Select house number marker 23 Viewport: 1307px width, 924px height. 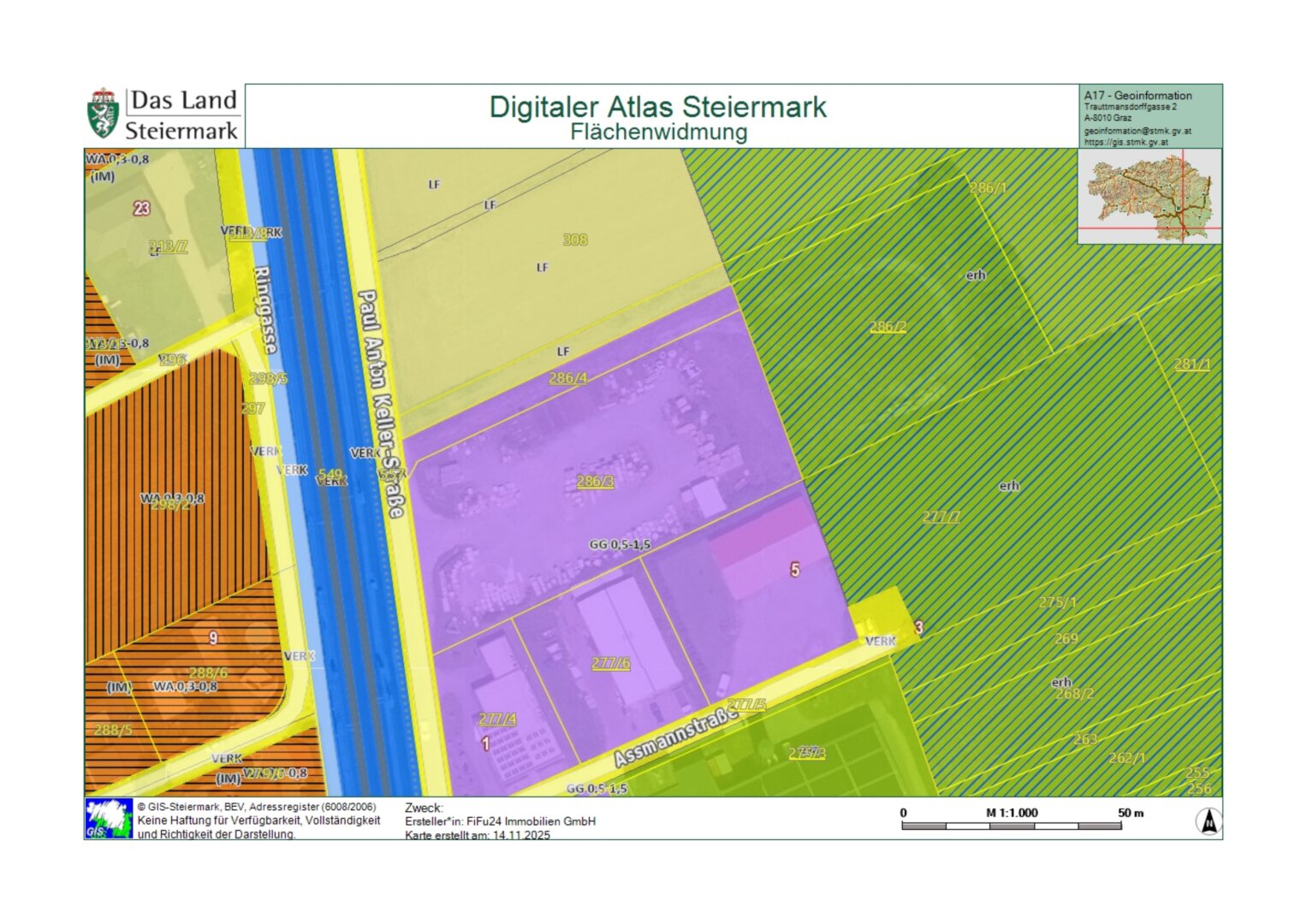tap(142, 209)
